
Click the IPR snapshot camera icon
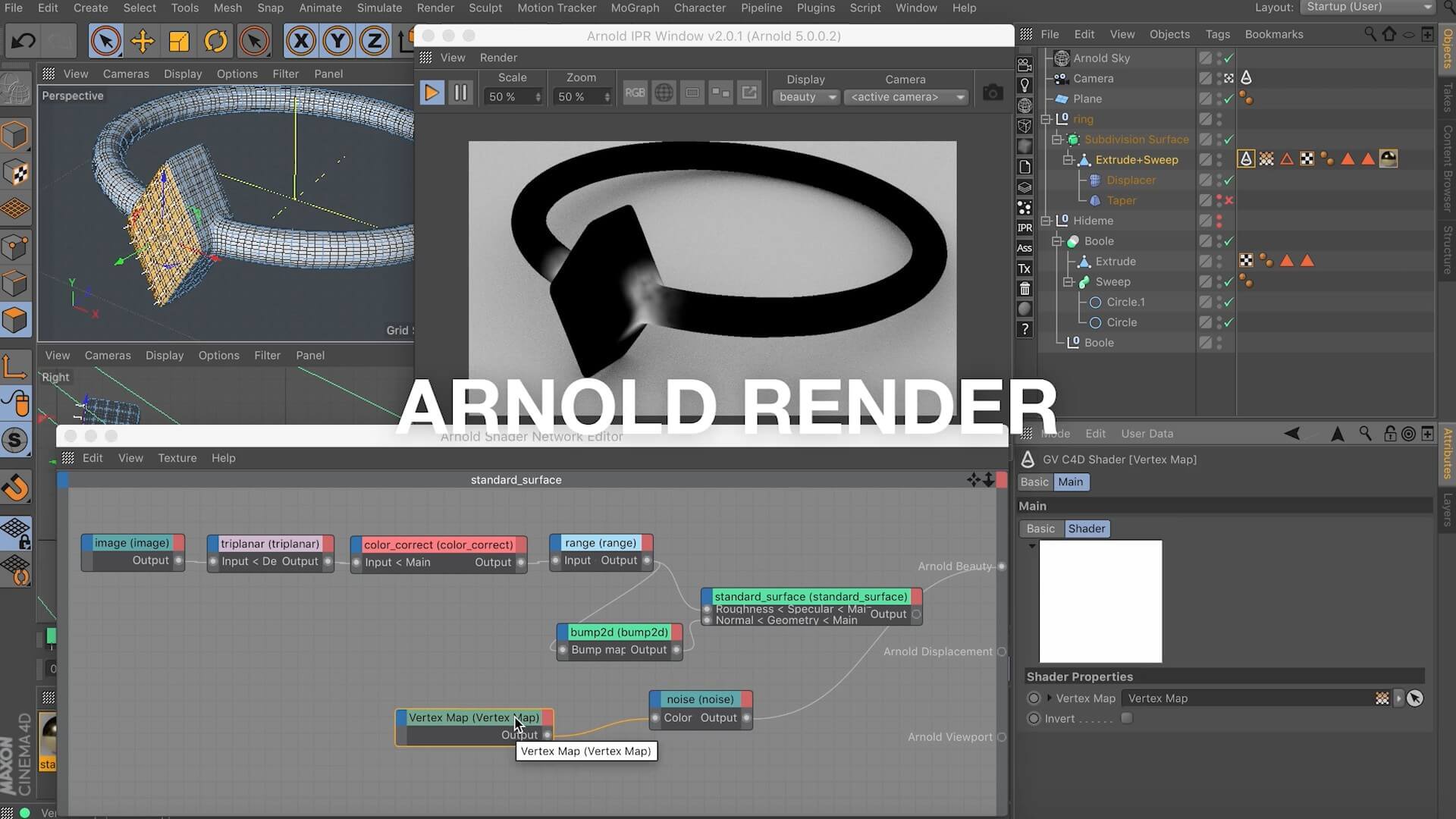(x=992, y=93)
